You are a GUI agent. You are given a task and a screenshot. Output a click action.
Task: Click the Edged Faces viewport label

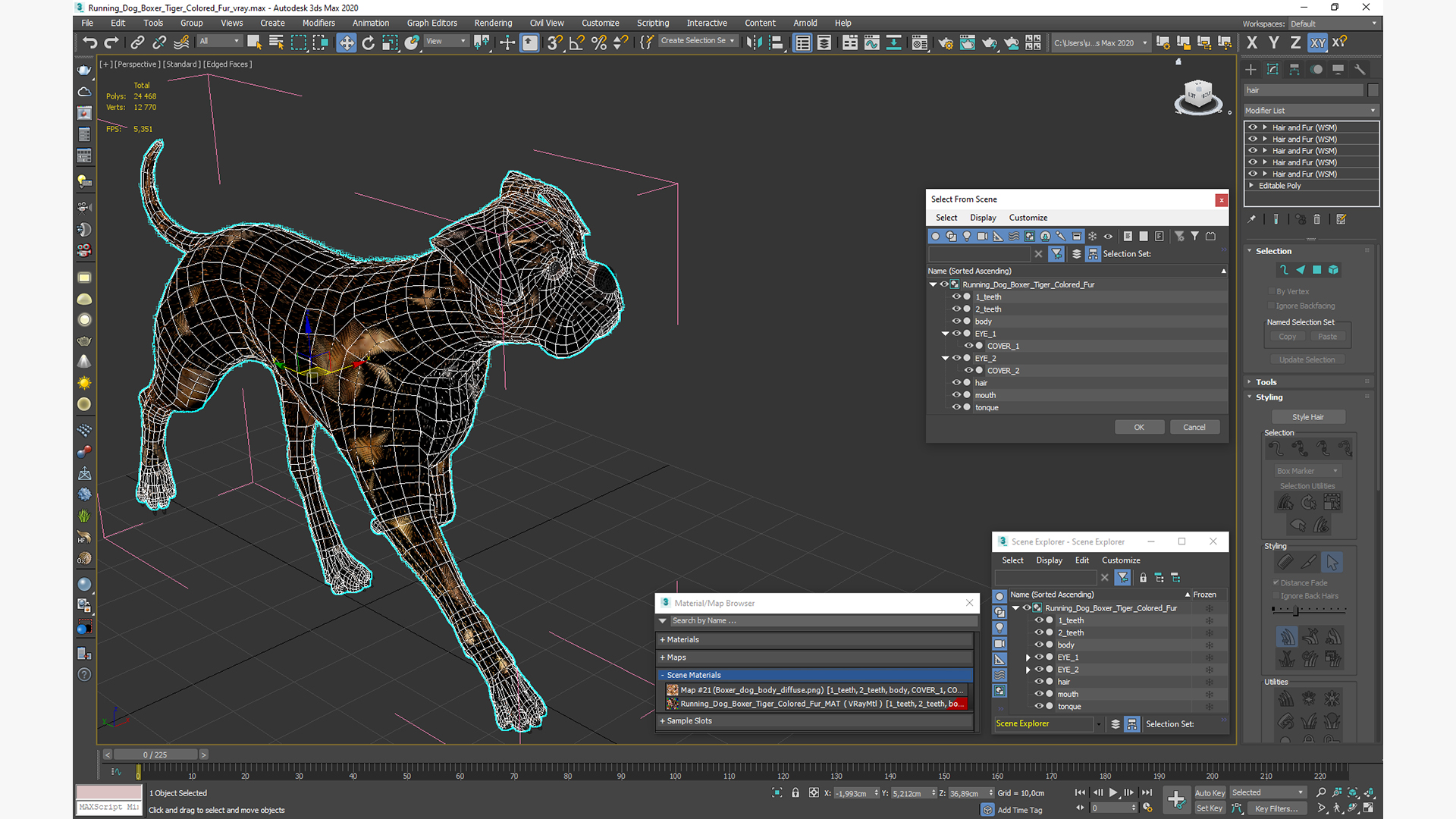227,64
